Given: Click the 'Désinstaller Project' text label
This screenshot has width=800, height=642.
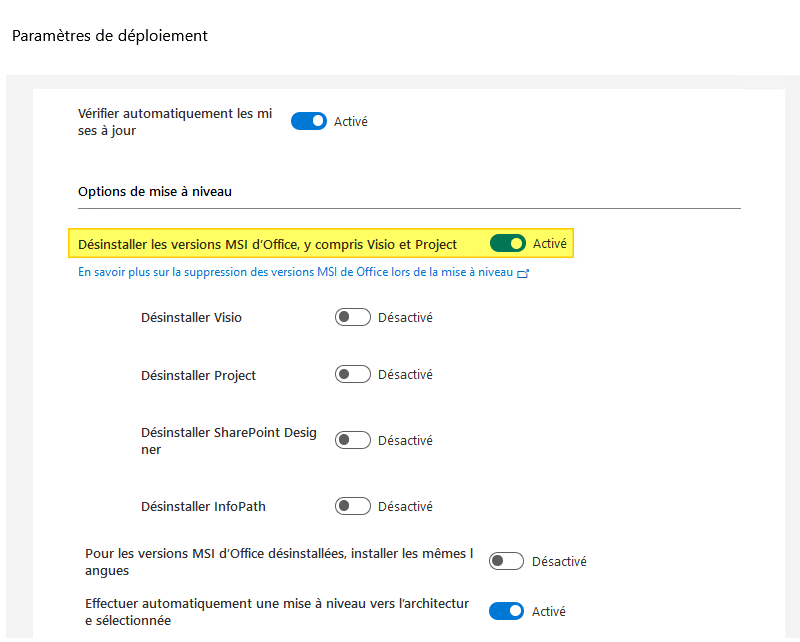Looking at the screenshot, I should click(x=198, y=373).
